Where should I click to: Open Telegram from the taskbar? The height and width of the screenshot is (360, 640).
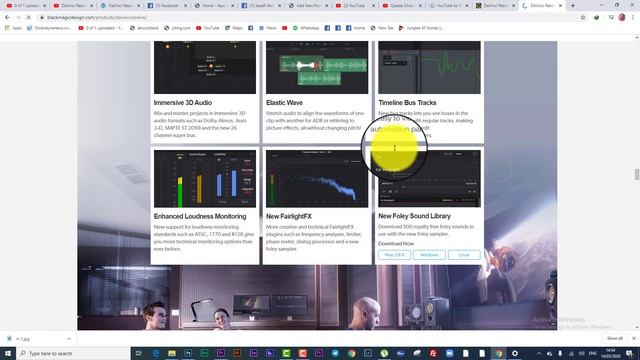pos(335,353)
